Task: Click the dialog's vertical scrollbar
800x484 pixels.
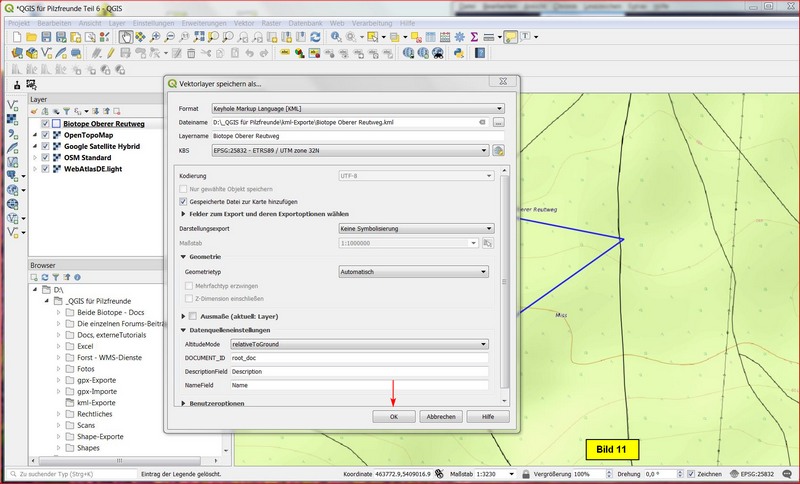Action: click(505, 283)
